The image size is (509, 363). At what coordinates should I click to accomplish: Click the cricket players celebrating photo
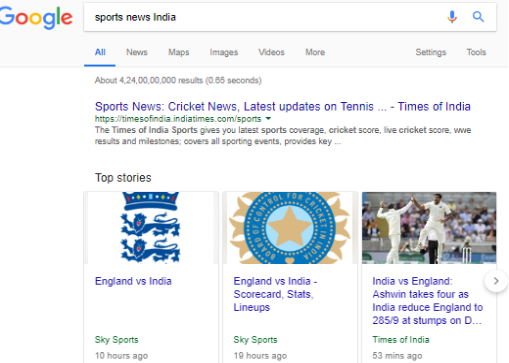tap(429, 228)
